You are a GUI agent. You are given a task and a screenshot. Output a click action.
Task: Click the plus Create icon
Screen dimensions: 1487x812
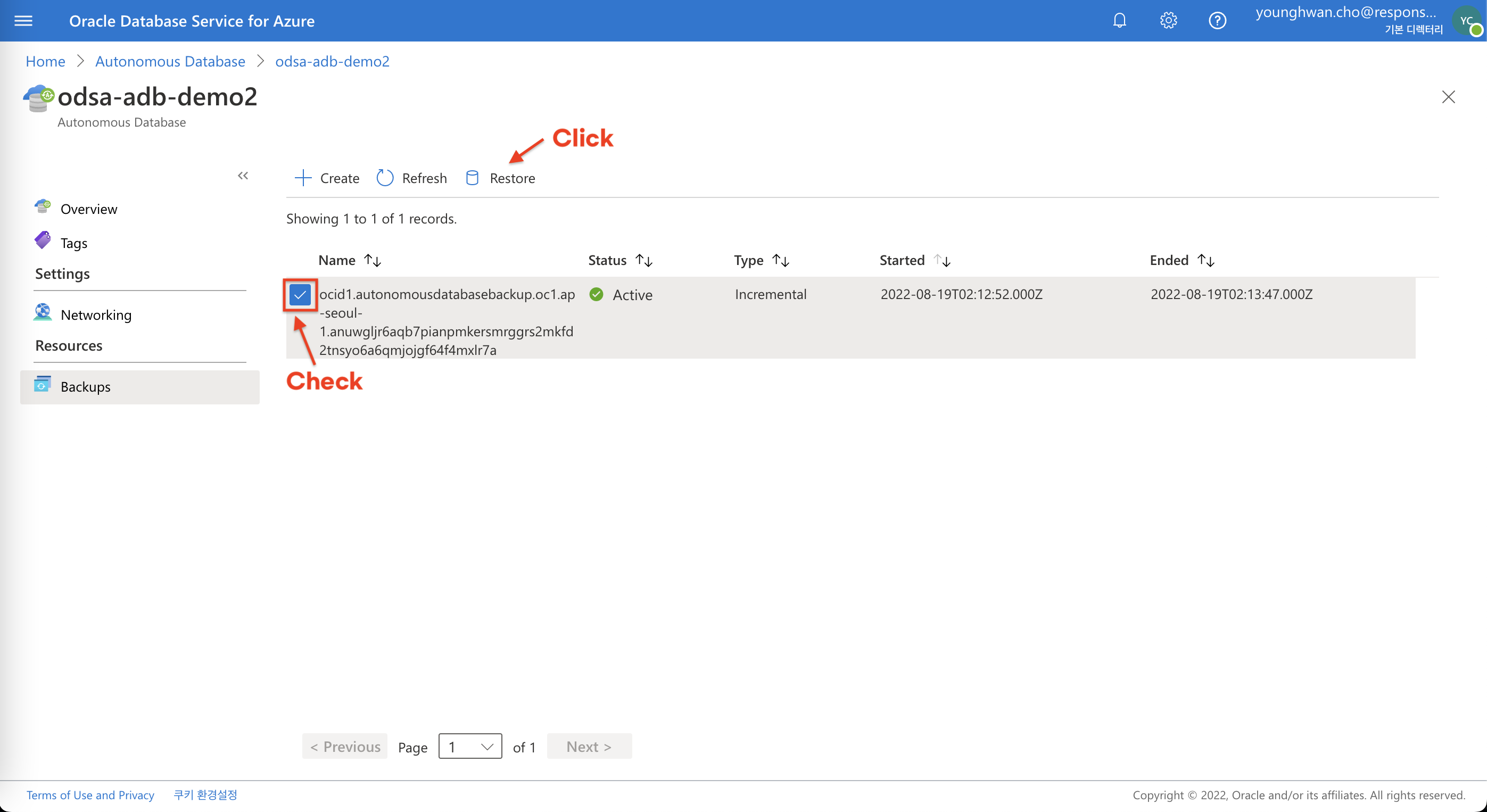(303, 178)
